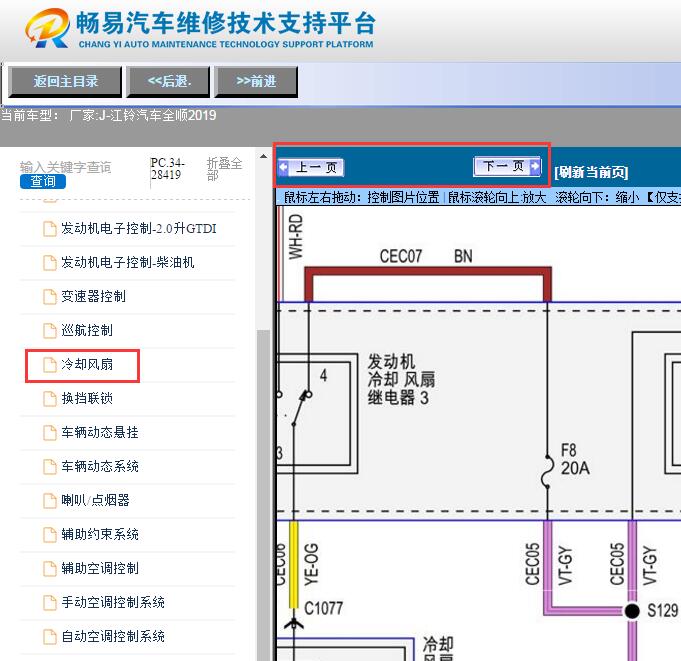Click the document icon beside 辅助约束系统
The width and height of the screenshot is (681, 661).
[x=50, y=535]
